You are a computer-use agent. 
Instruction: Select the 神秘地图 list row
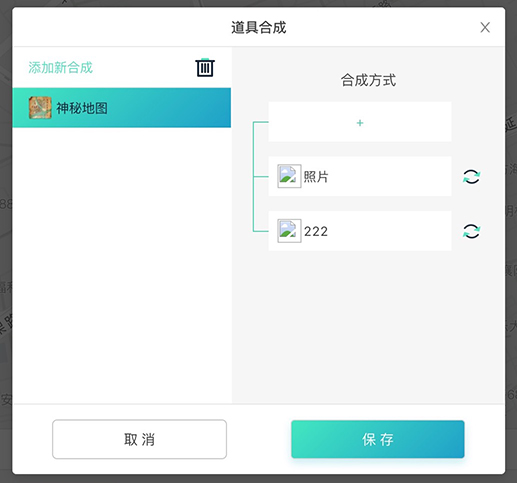click(122, 108)
